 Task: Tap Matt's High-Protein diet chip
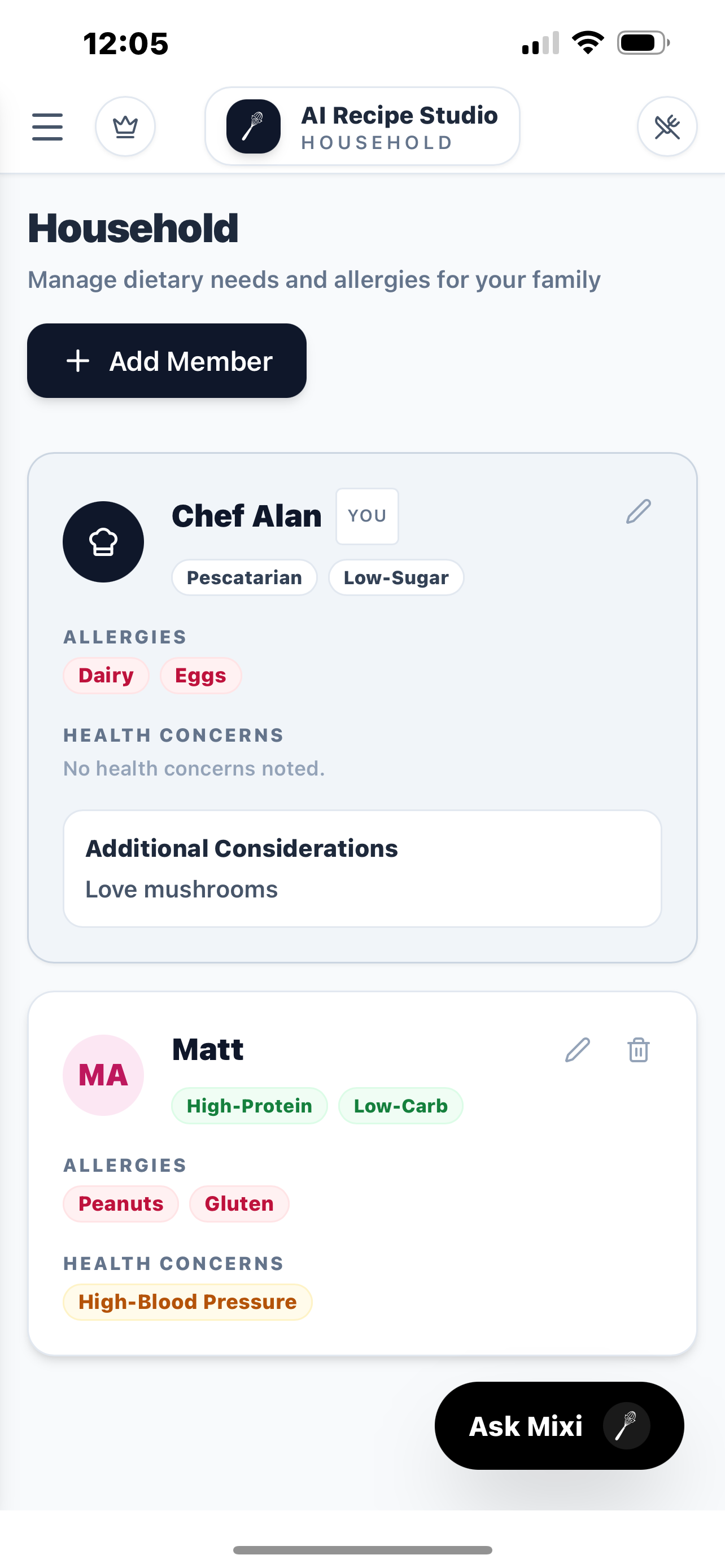coord(249,1105)
